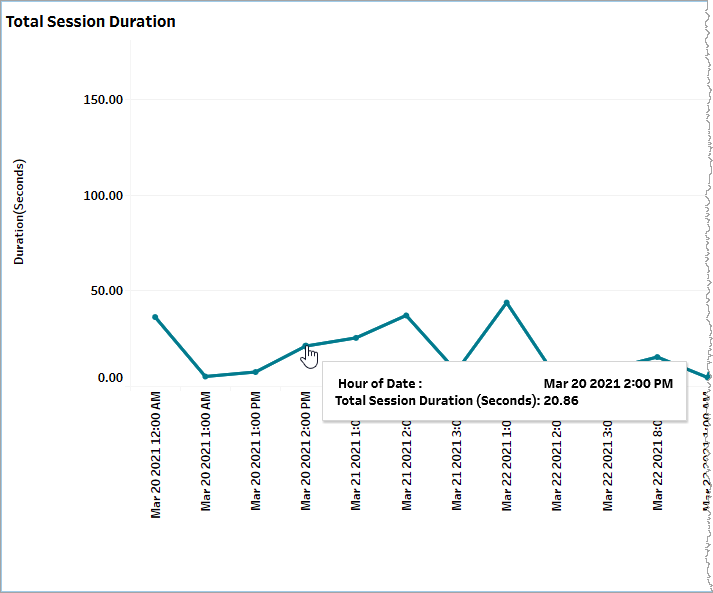Viewport: 713px width, 593px height.
Task: Select the data point above Mar 20 1:00 PM
Action: point(256,371)
